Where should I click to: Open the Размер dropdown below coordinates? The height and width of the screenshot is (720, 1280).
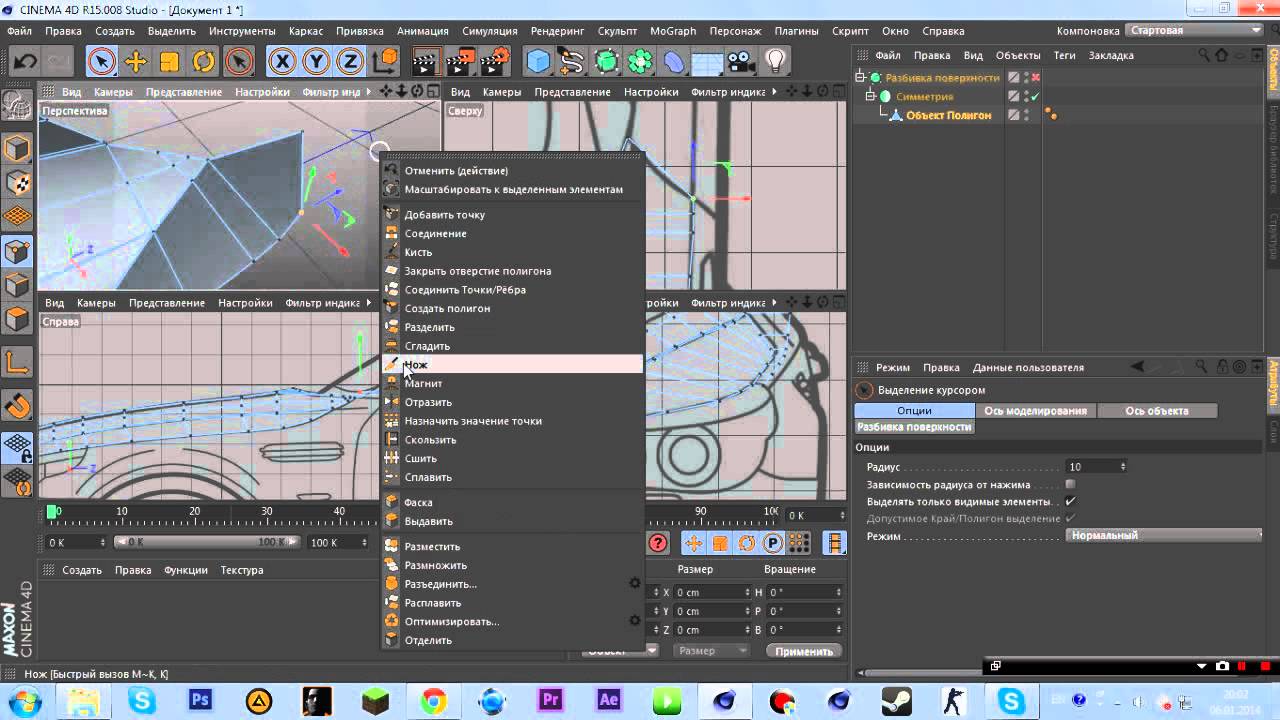click(x=709, y=650)
